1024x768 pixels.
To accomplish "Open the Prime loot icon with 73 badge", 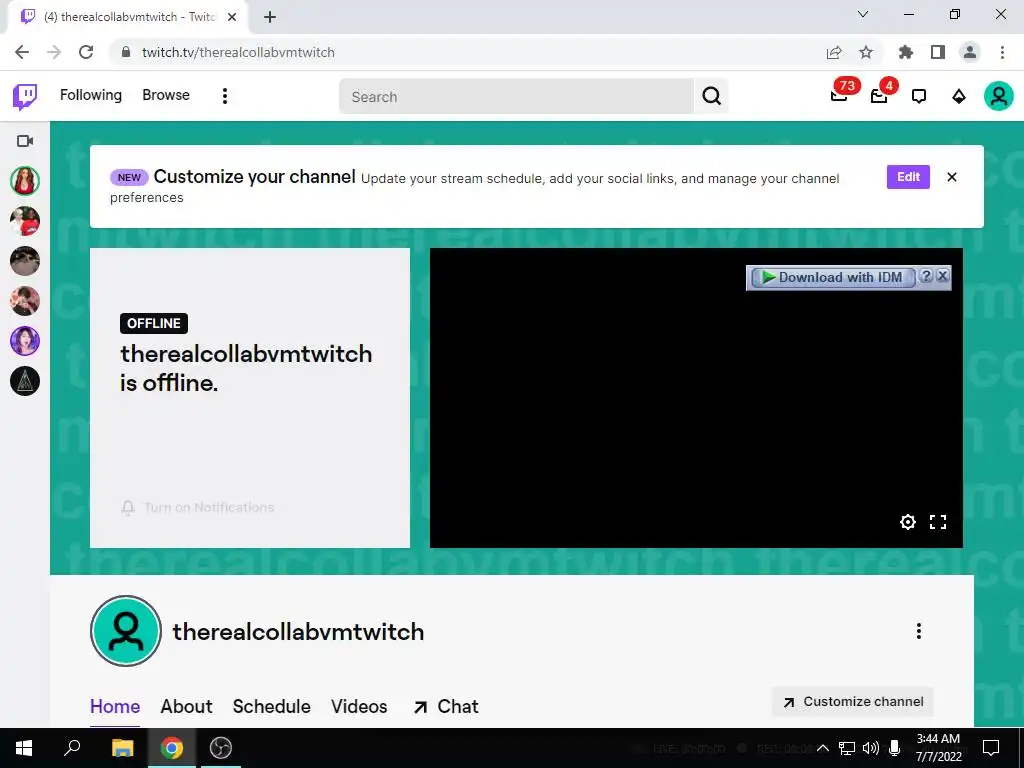I will pos(839,95).
